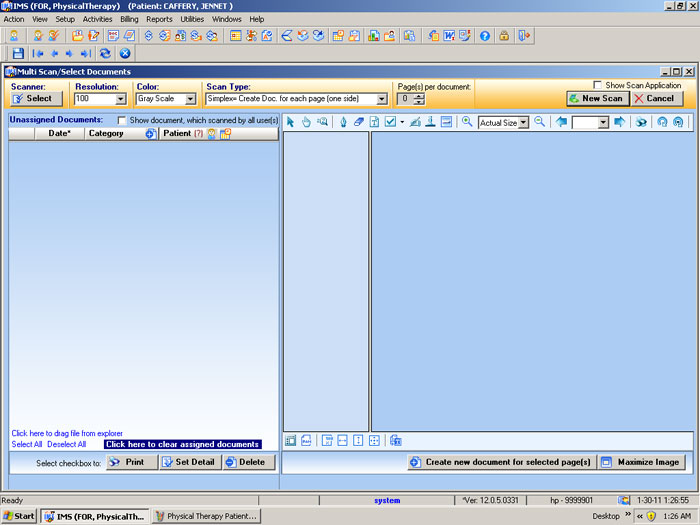Click the dollar sign billing icon
Viewport: 700px width, 525px height.
(x=149, y=36)
